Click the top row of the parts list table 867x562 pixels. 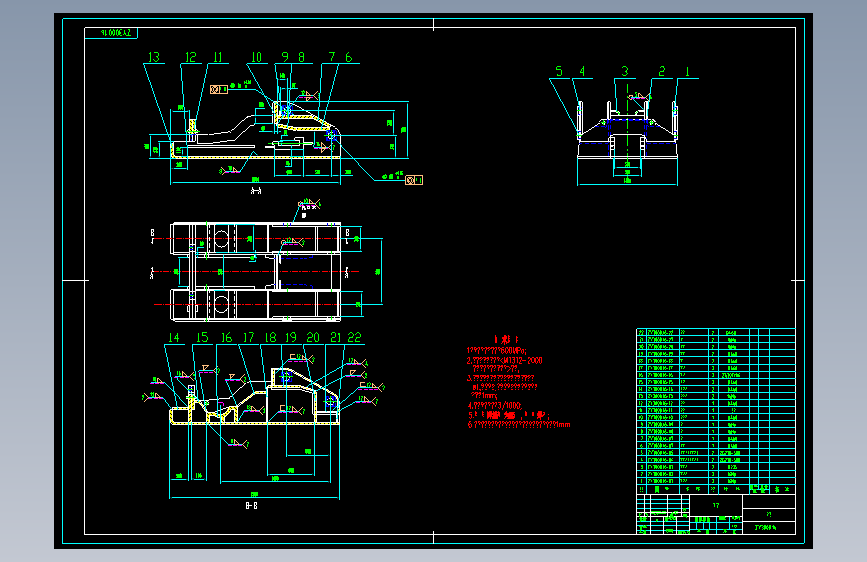[x=715, y=332]
